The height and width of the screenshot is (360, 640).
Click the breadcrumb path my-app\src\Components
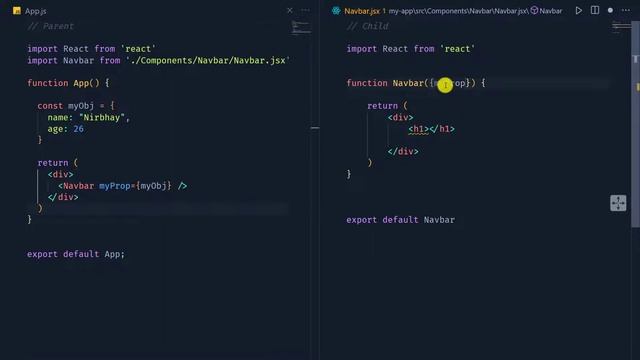point(427,11)
